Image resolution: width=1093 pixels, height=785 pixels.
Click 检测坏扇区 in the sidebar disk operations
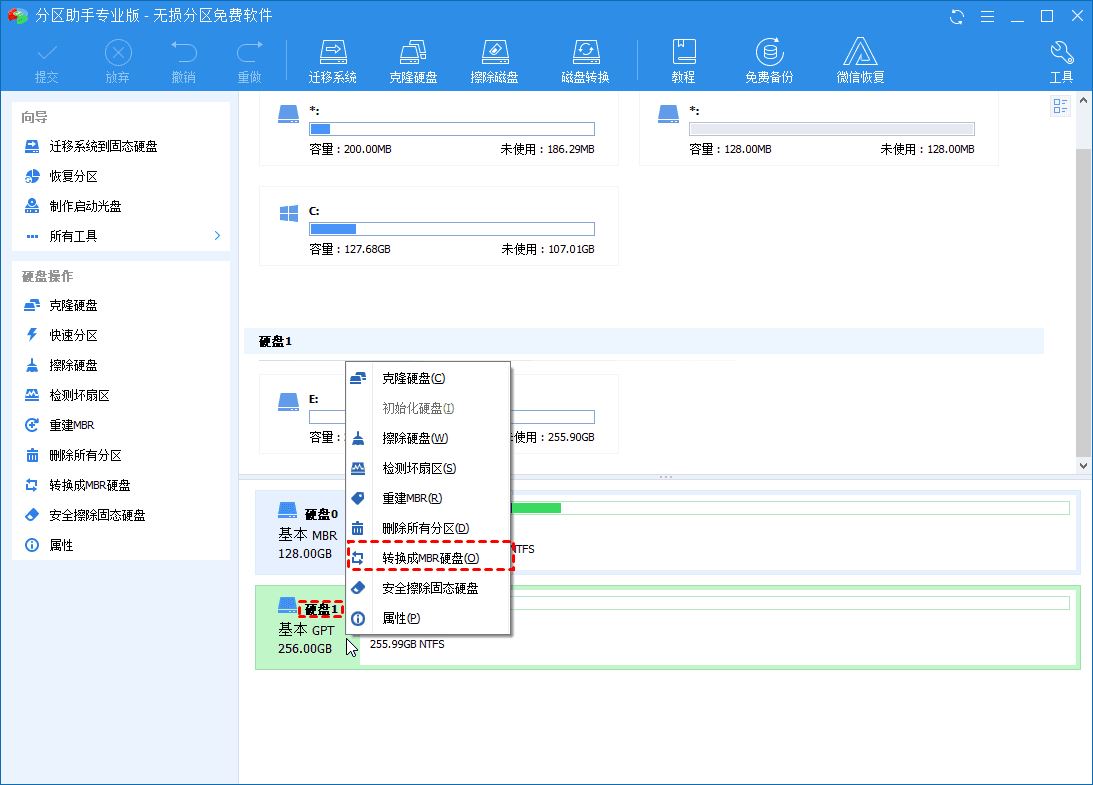[x=79, y=395]
